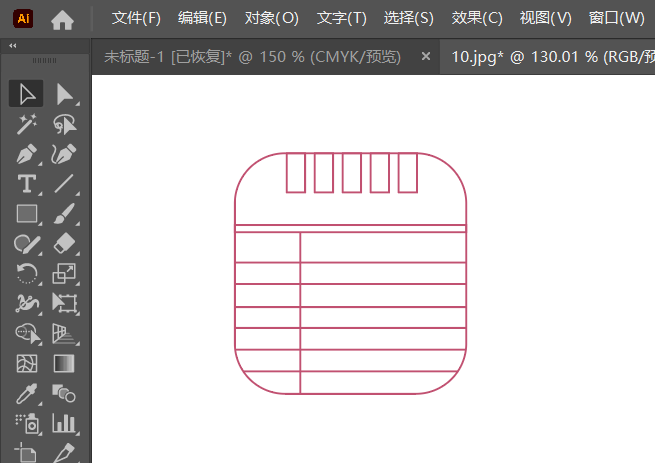Image resolution: width=655 pixels, height=463 pixels.
Task: Choose the Lasso tool
Action: (x=65, y=124)
